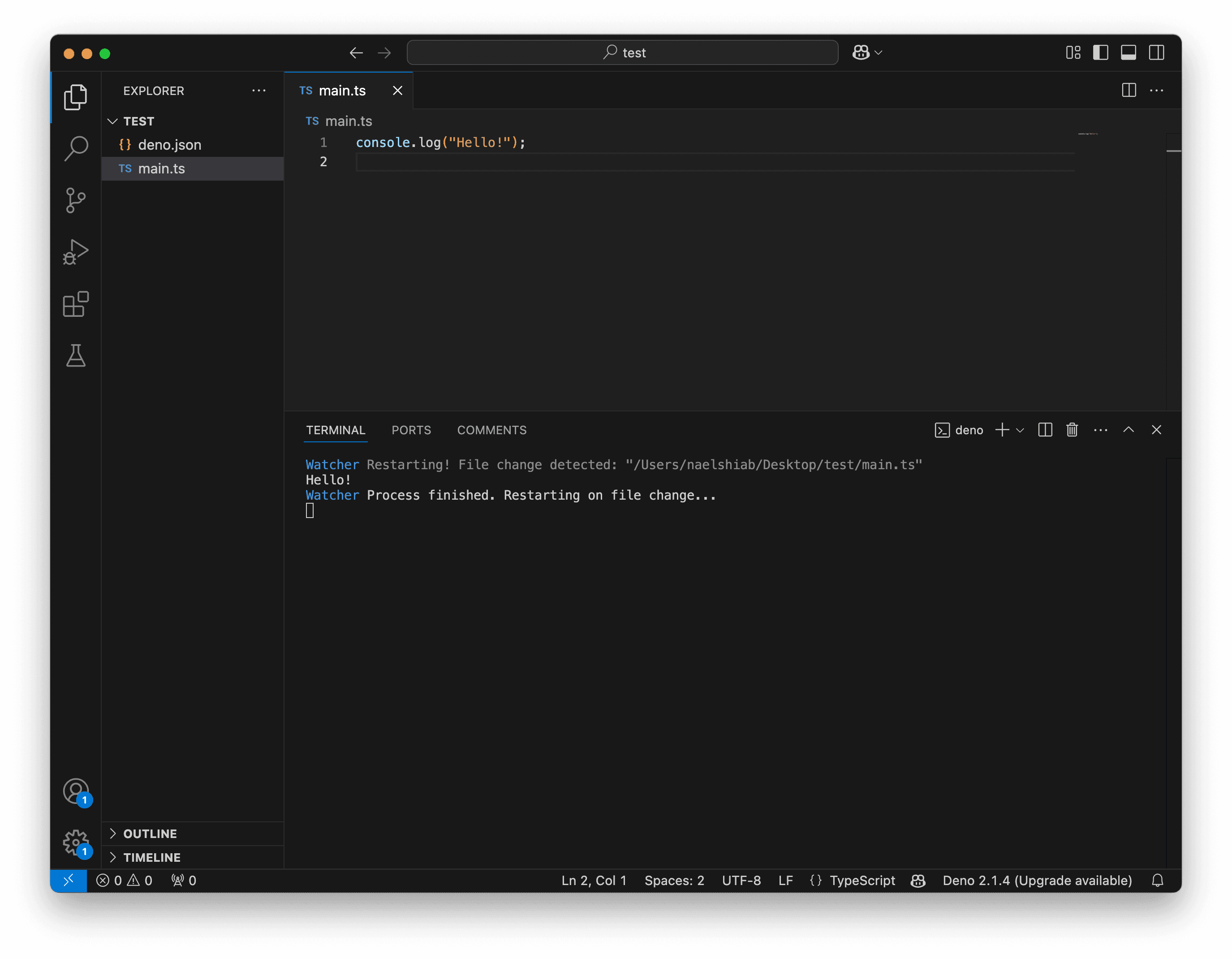Screen dimensions: 1232x959
Task: Open the Source Control view
Action: 76,200
